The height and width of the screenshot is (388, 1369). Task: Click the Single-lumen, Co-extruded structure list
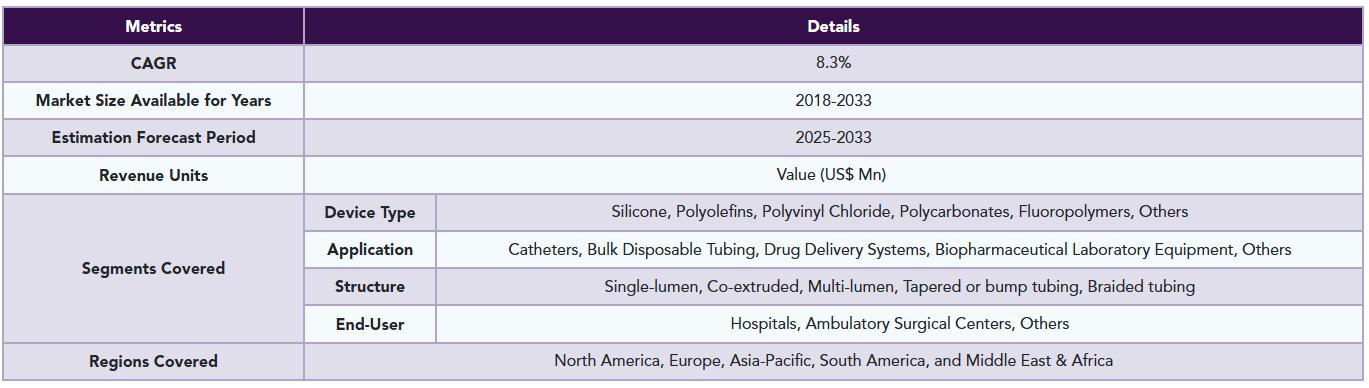(899, 286)
